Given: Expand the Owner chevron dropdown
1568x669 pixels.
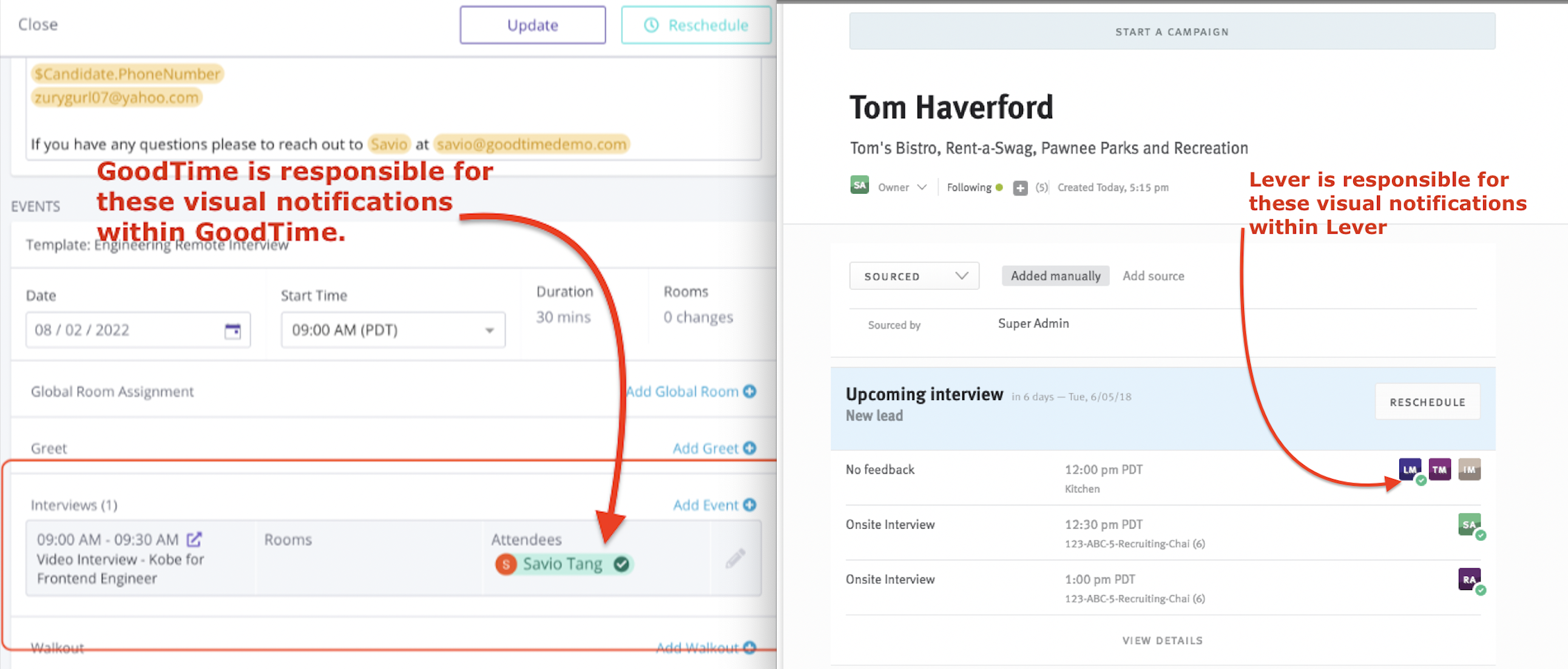Looking at the screenshot, I should [x=922, y=188].
